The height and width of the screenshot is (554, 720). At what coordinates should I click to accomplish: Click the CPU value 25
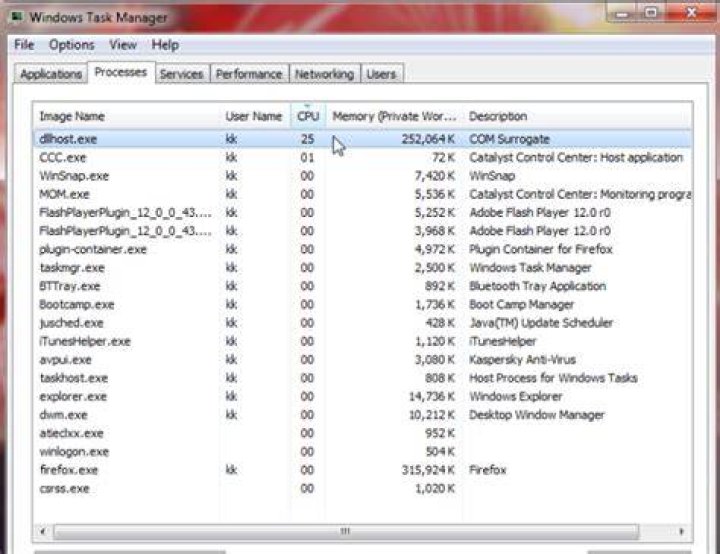[x=307, y=139]
